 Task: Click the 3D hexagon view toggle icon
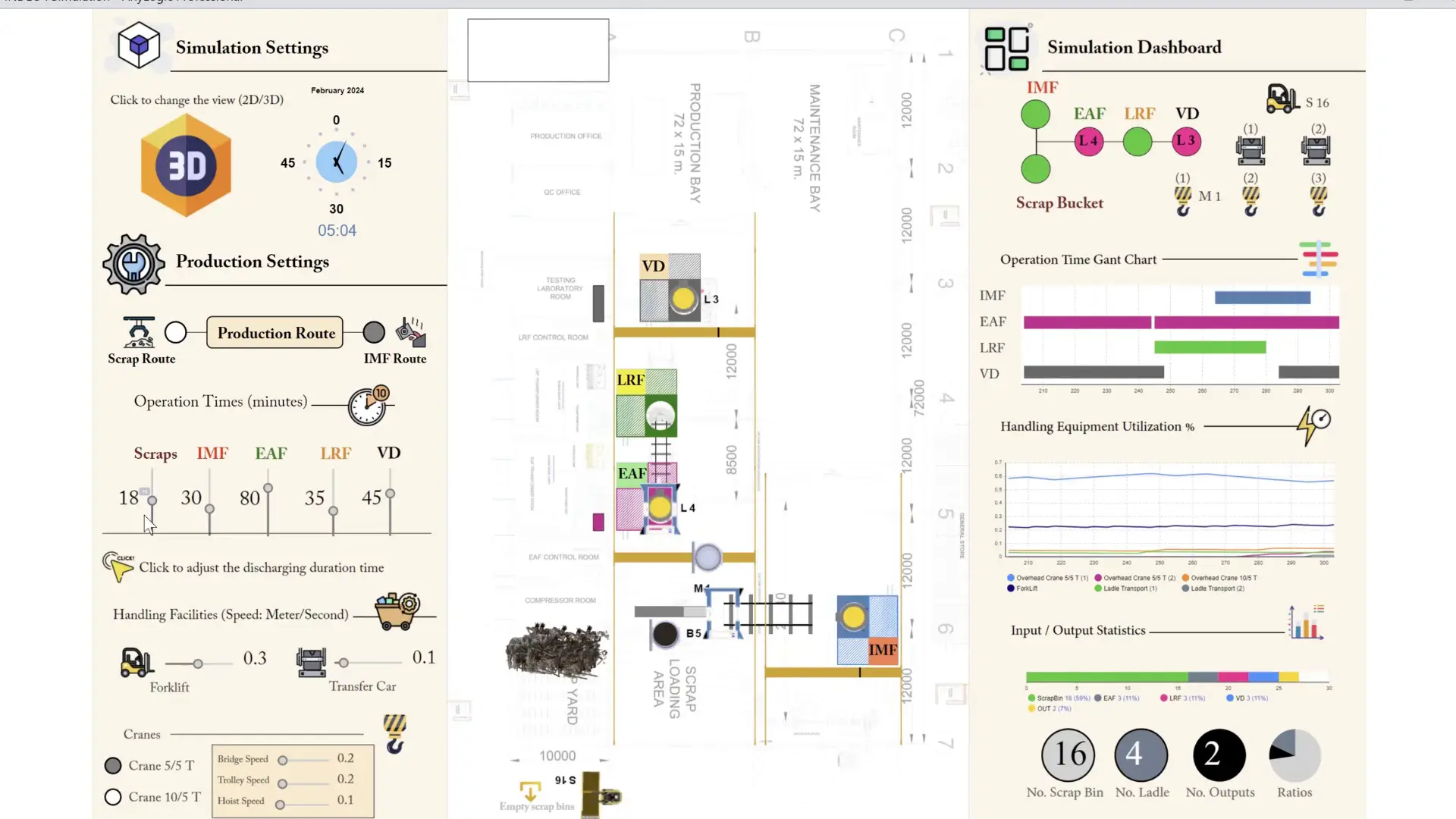[x=186, y=165]
